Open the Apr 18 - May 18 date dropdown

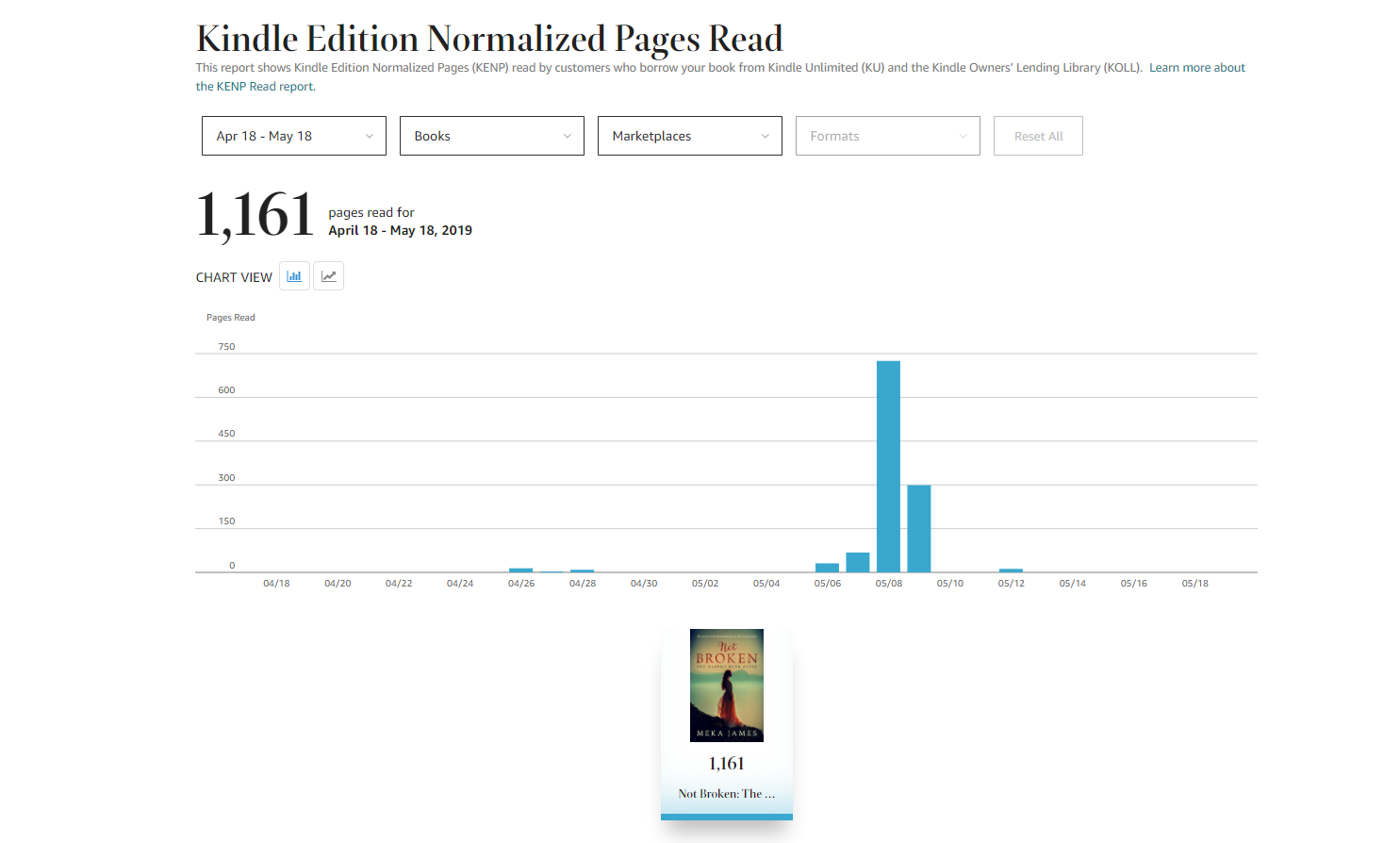[x=294, y=136]
